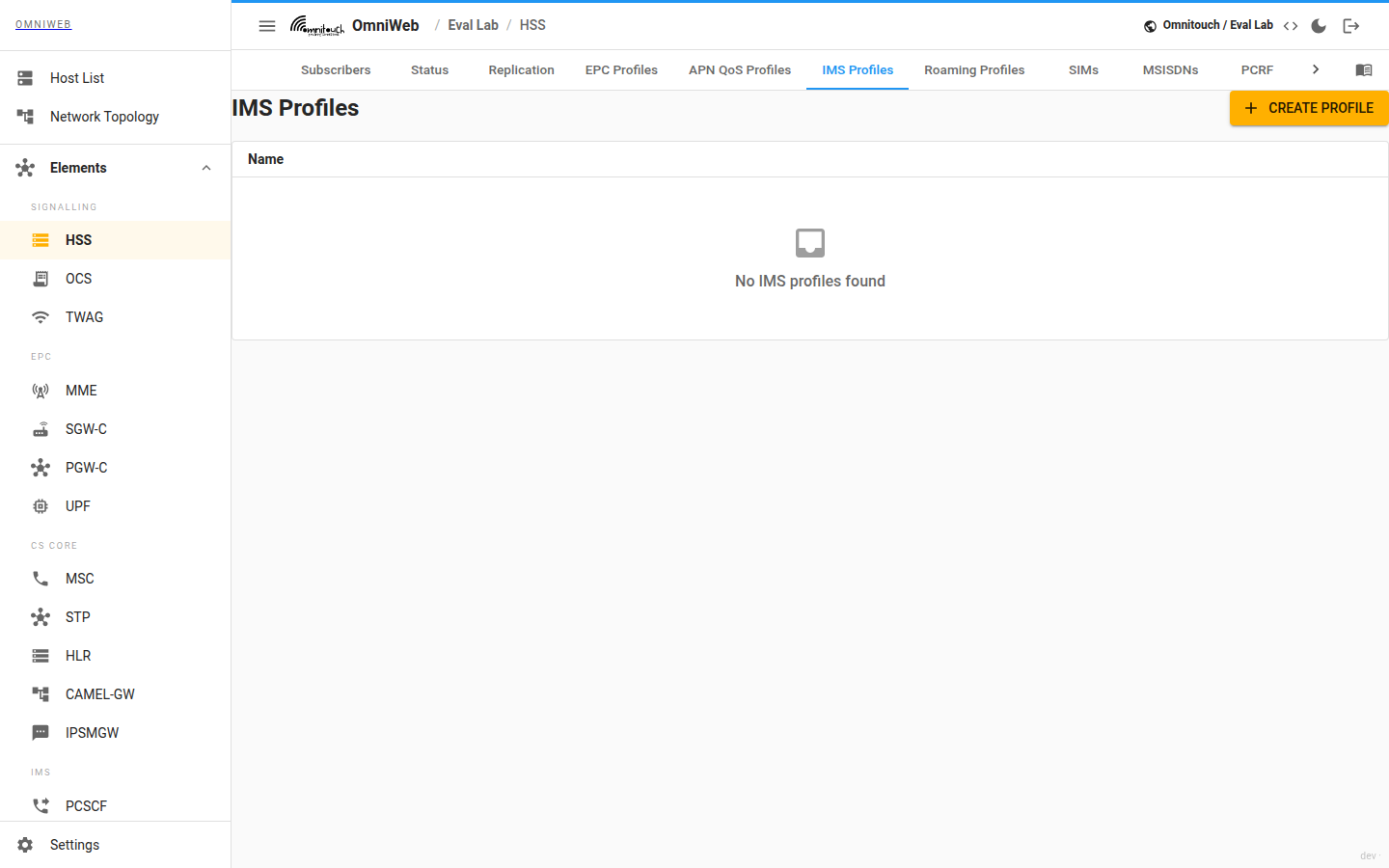Open SGW-C element page

[116, 429]
